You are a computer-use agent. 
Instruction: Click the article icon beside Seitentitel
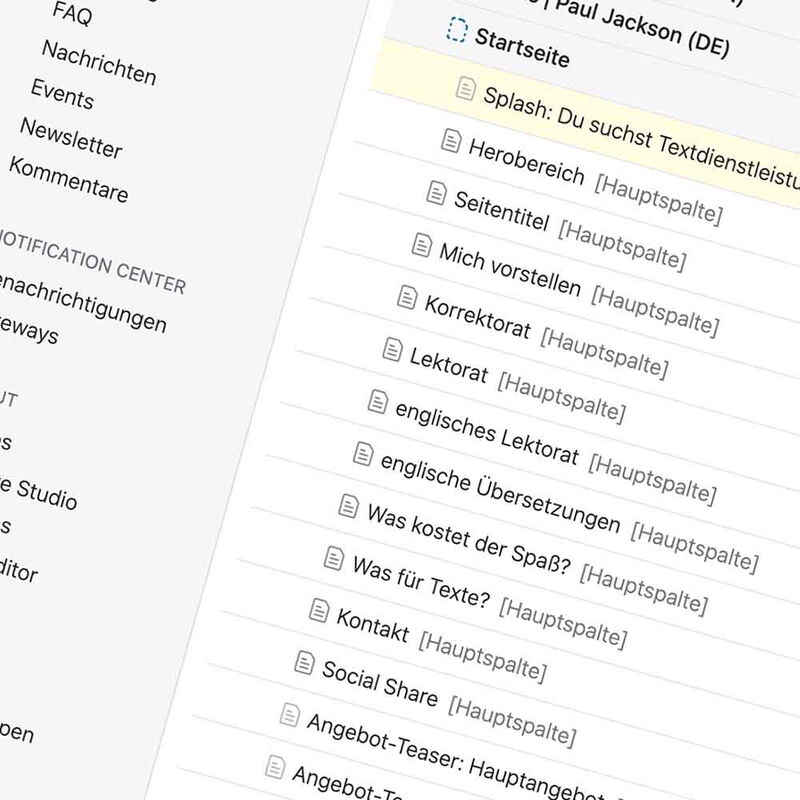436,193
